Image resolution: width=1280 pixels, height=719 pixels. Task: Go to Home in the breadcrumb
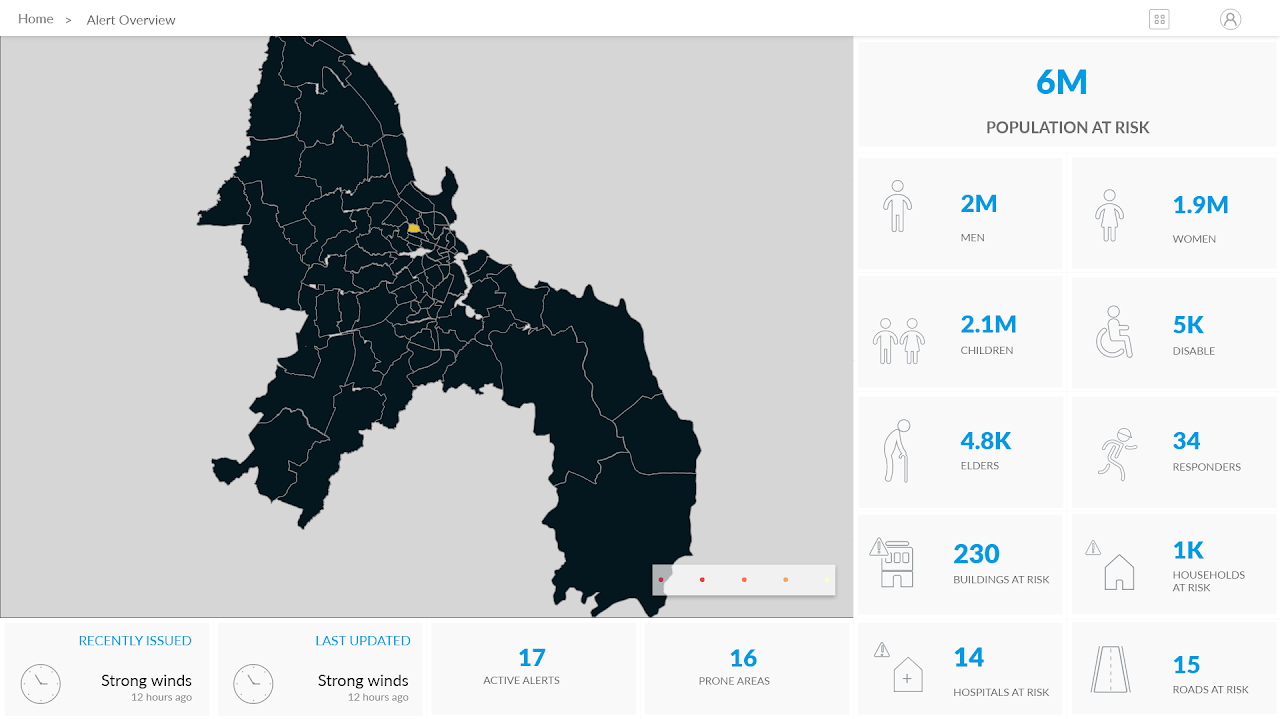point(36,19)
